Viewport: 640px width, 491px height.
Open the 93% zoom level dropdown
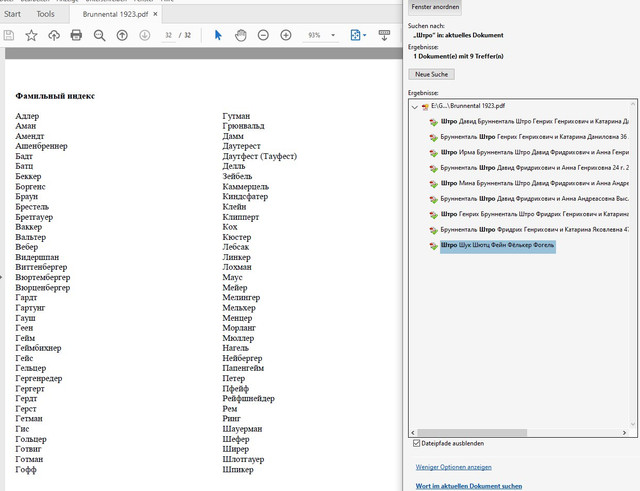click(333, 35)
